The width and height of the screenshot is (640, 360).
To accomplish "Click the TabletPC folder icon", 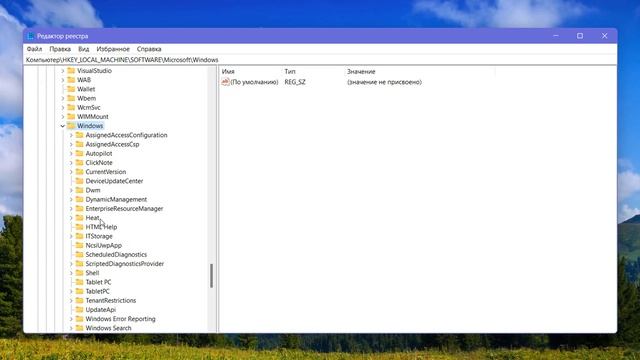I will [80, 291].
